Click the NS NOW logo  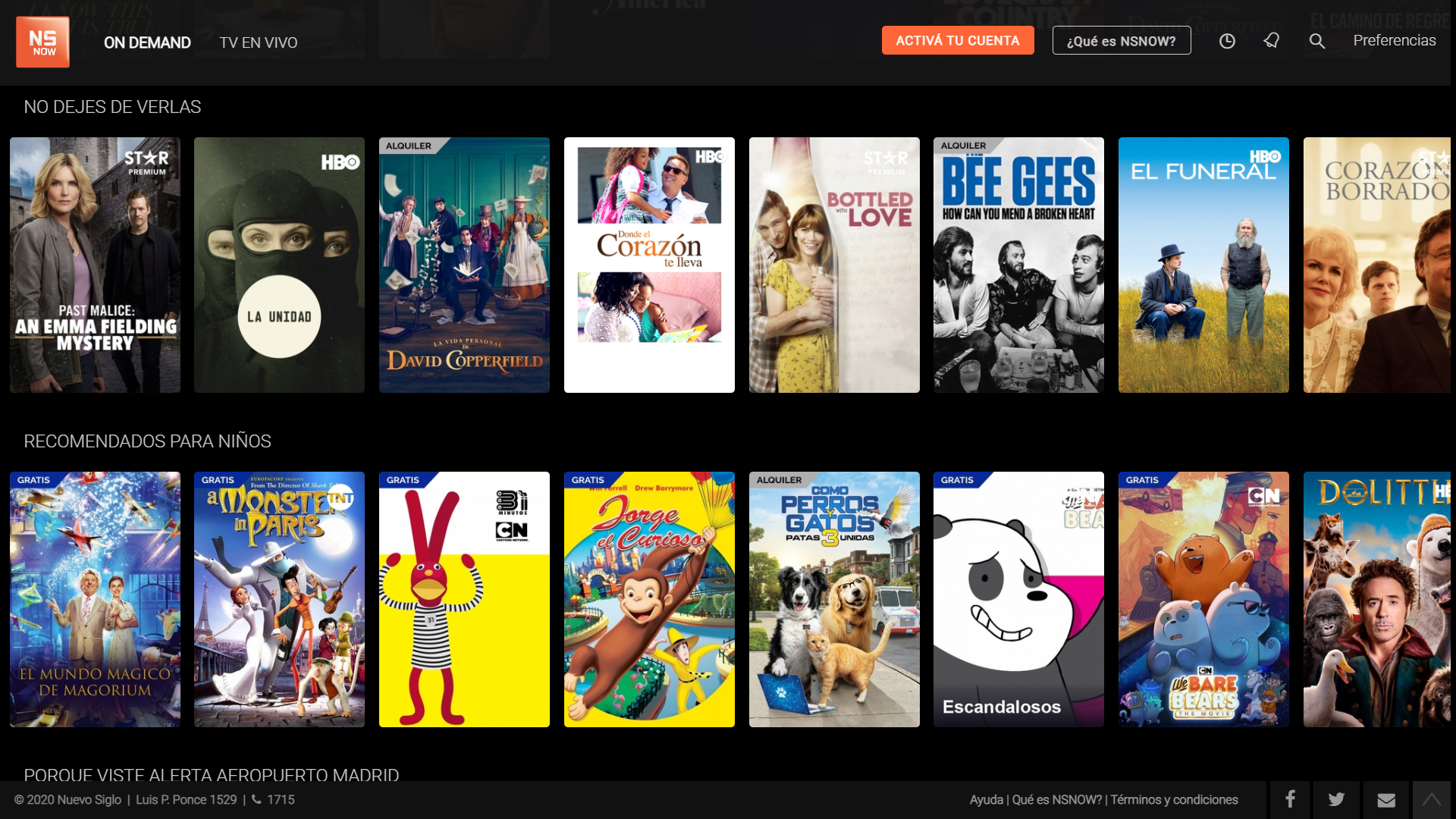[42, 42]
